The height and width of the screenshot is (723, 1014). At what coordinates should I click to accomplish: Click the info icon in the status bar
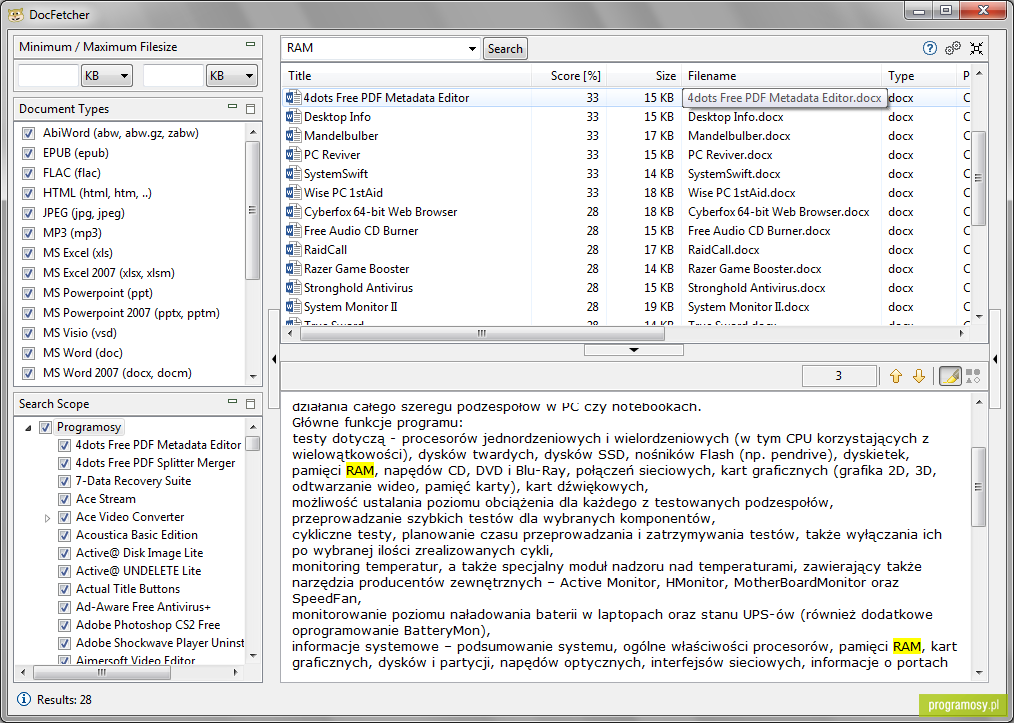click(x=24, y=699)
